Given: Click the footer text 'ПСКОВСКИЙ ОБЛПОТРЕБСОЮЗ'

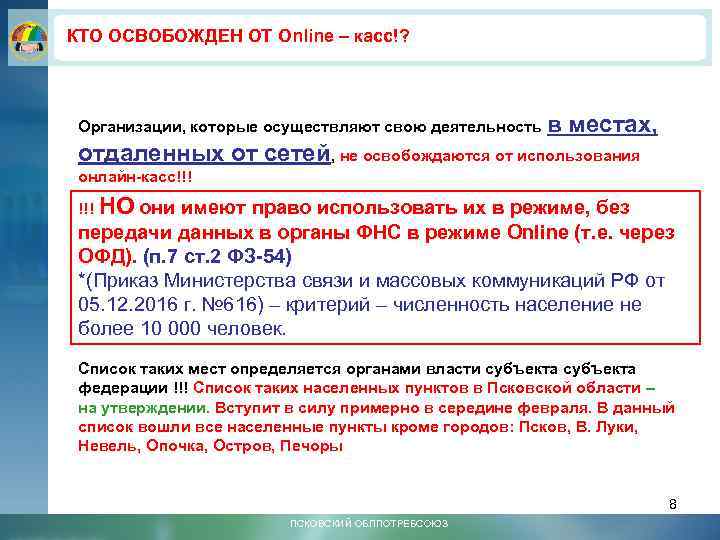Looking at the screenshot, I should coord(368,523).
